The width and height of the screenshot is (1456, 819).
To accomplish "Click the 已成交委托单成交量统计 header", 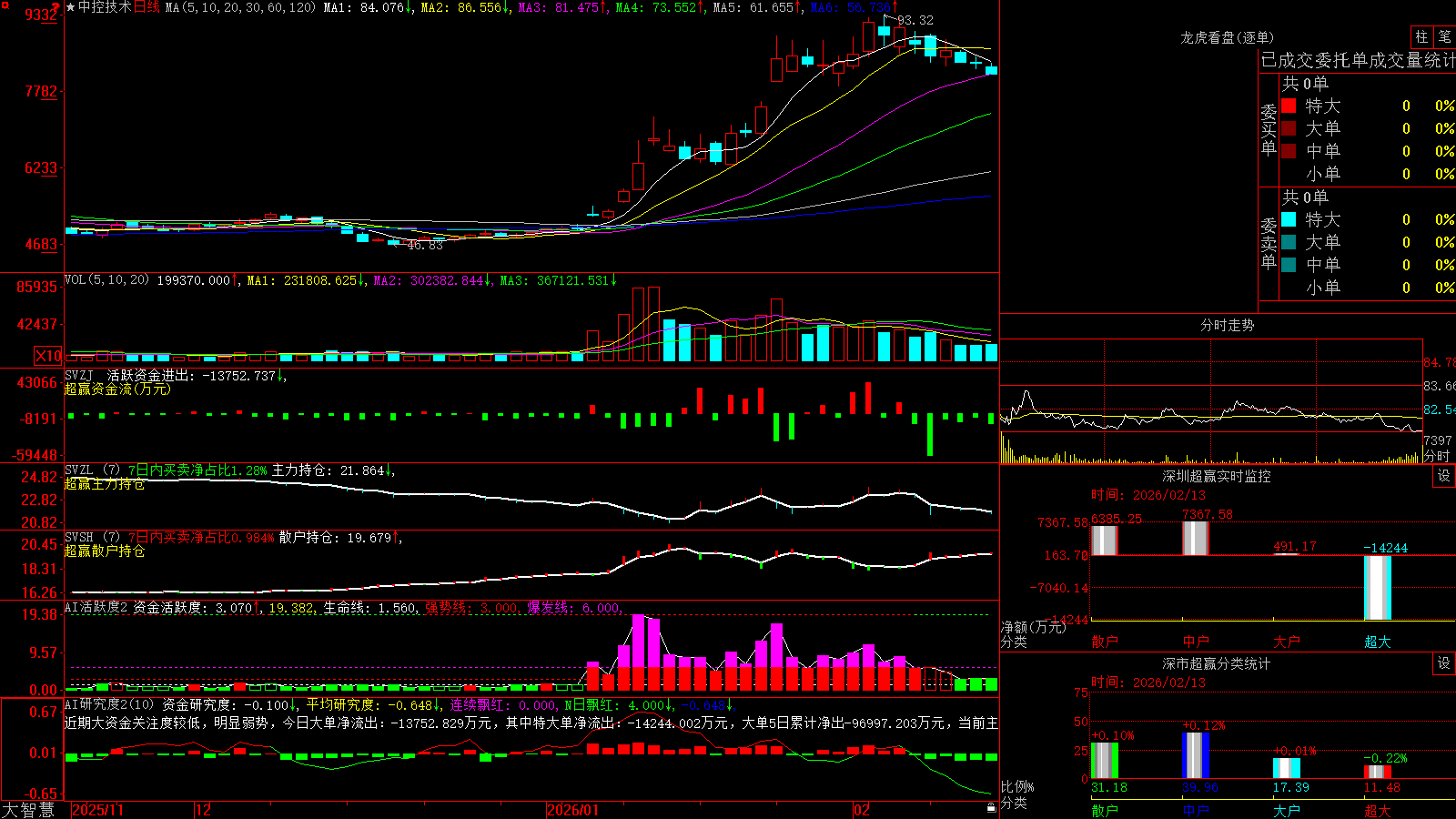I will coord(1358,60).
